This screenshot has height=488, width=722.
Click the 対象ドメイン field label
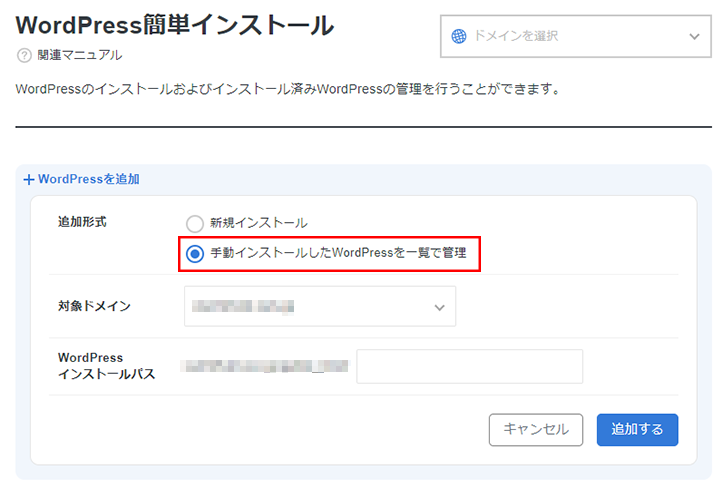tap(94, 306)
